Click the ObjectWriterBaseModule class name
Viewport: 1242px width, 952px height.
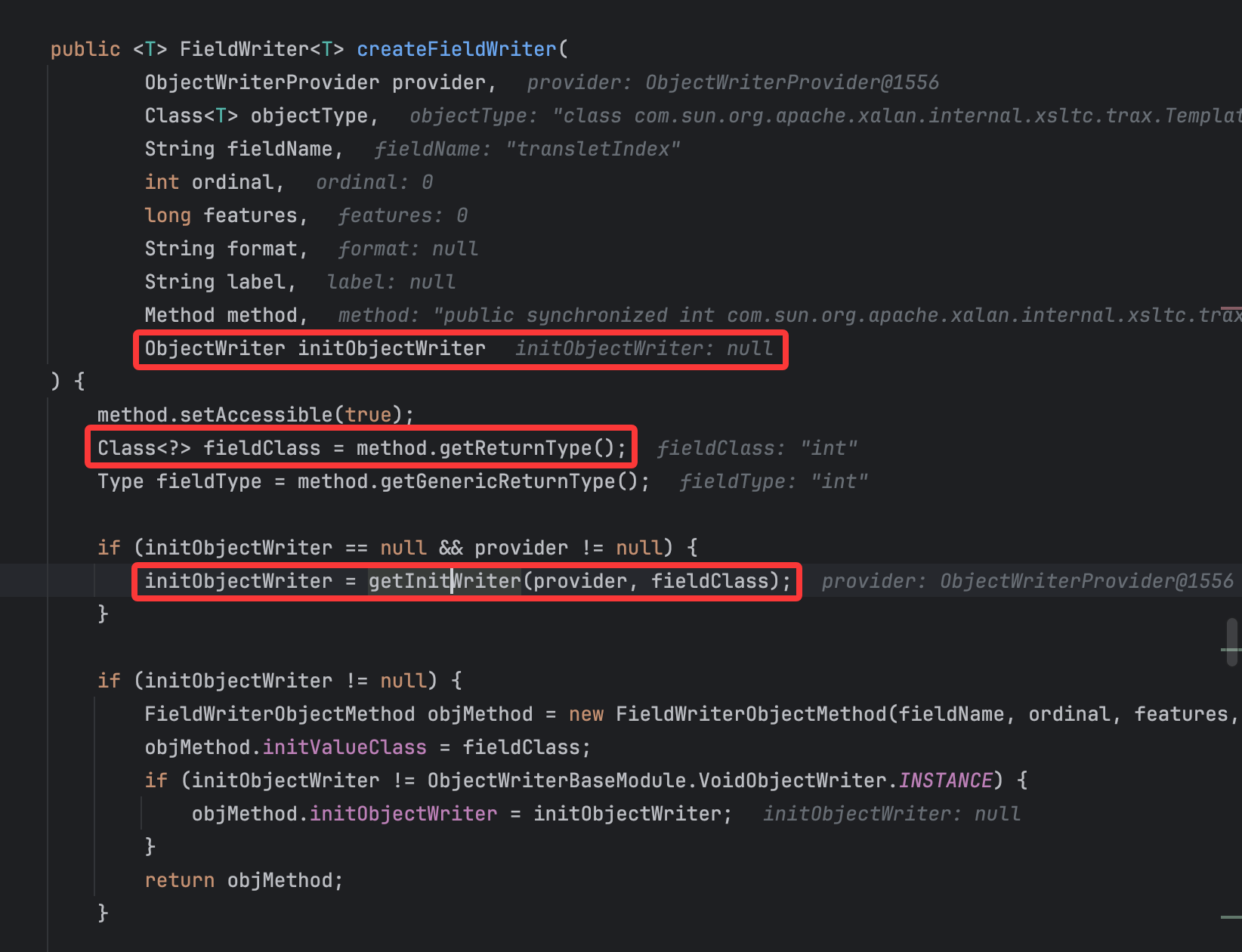[x=558, y=780]
